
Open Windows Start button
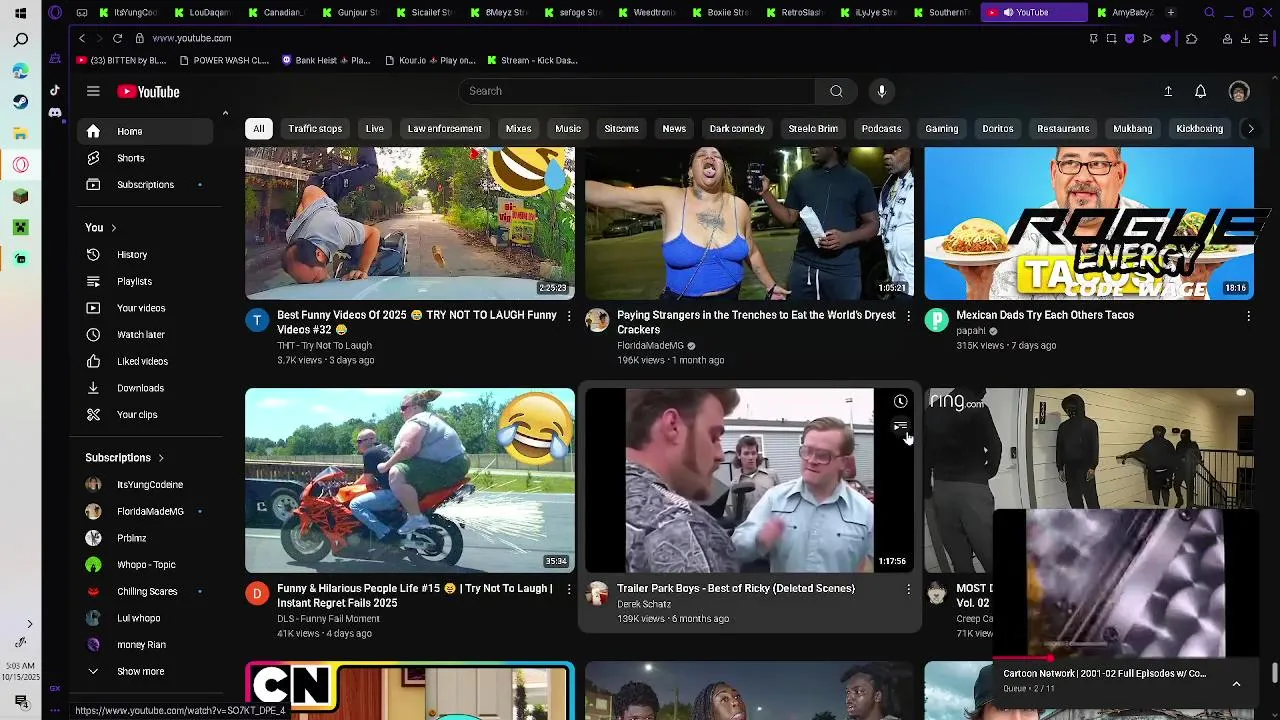coord(20,13)
